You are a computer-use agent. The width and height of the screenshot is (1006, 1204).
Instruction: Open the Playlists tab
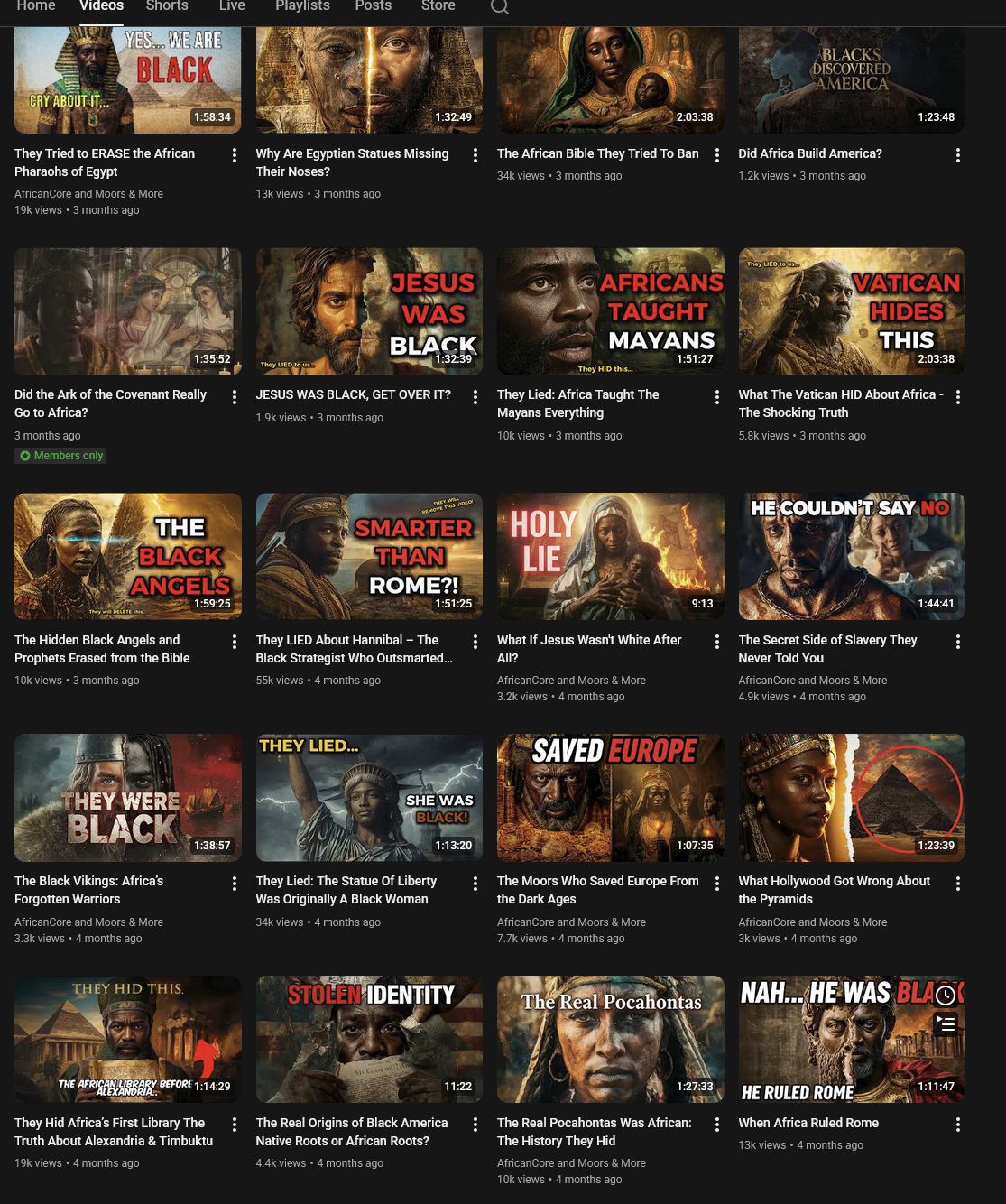302,6
